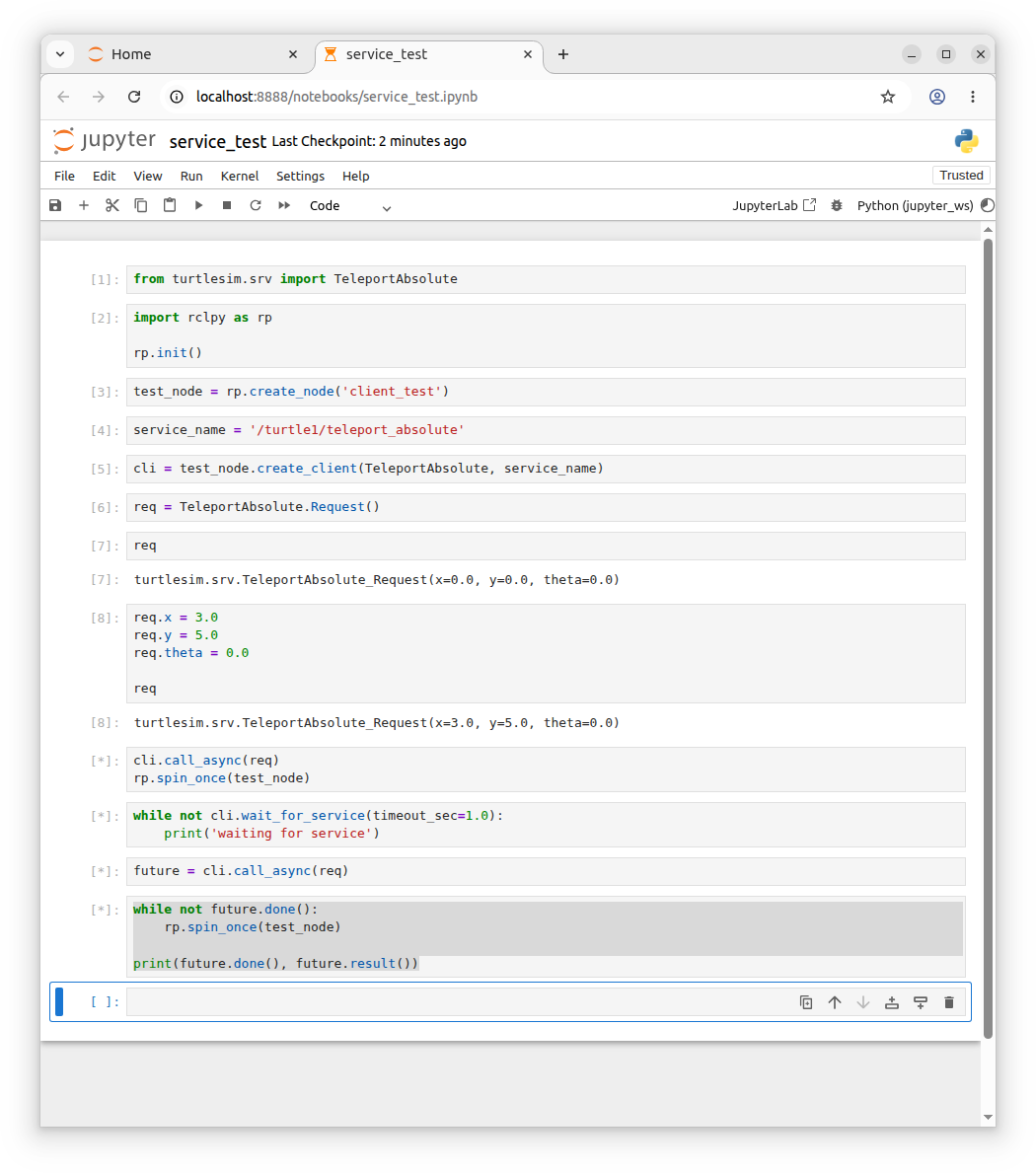The image size is (1036, 1173).
Task: View site information icon in address bar
Action: pos(177,97)
